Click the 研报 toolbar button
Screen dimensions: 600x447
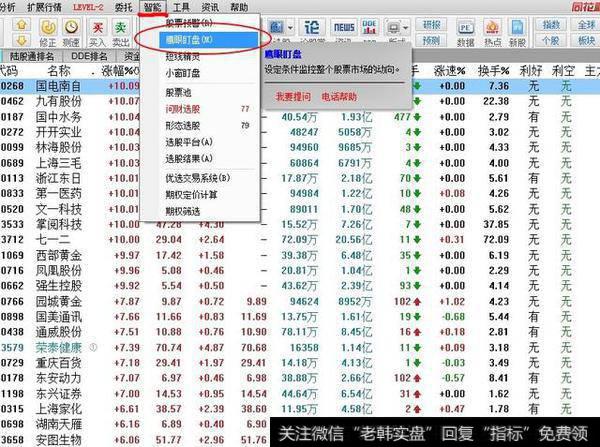(x=432, y=25)
